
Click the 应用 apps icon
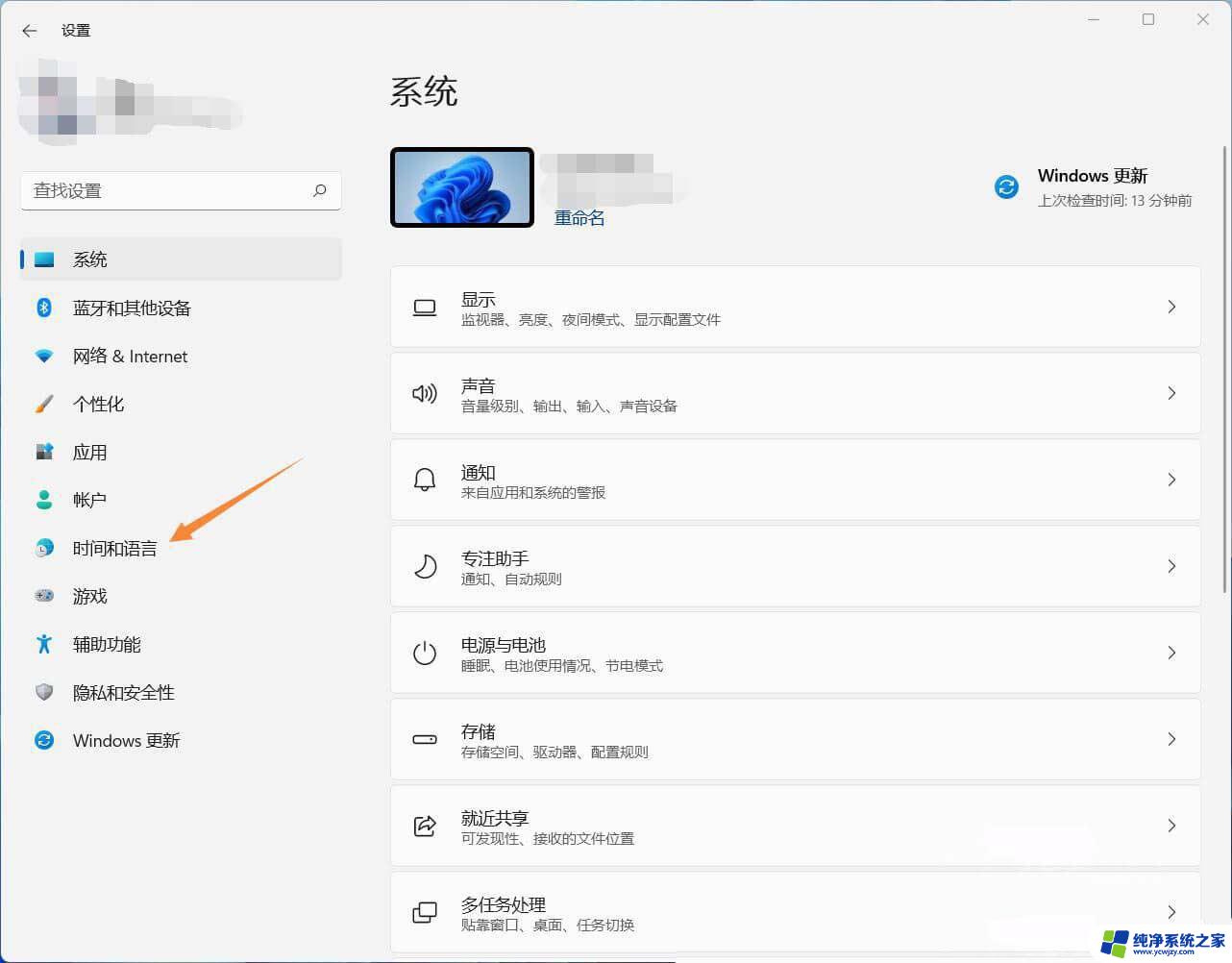(44, 452)
